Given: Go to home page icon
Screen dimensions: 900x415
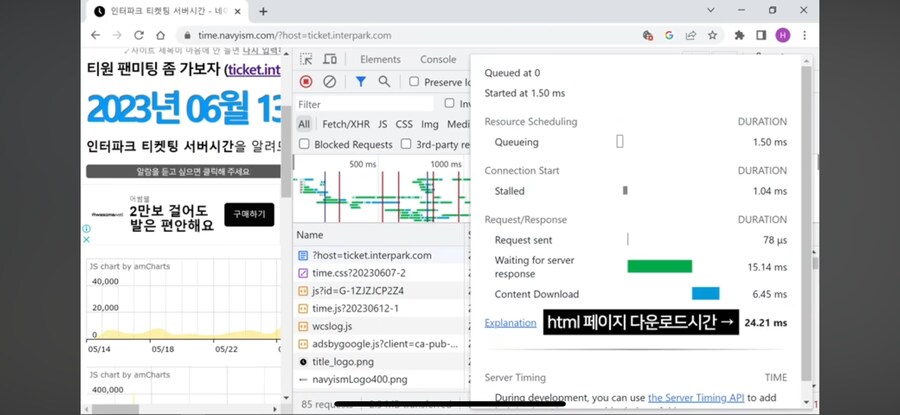Looking at the screenshot, I should point(161,35).
